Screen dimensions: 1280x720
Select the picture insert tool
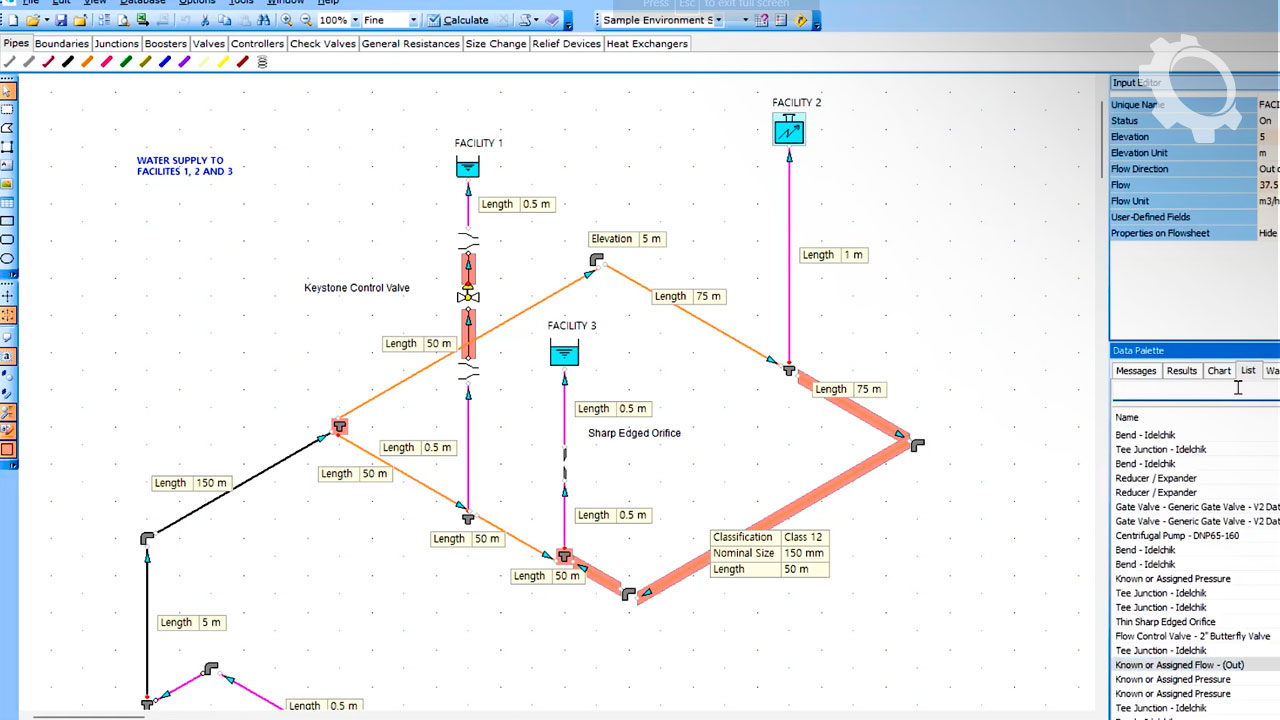click(7, 184)
